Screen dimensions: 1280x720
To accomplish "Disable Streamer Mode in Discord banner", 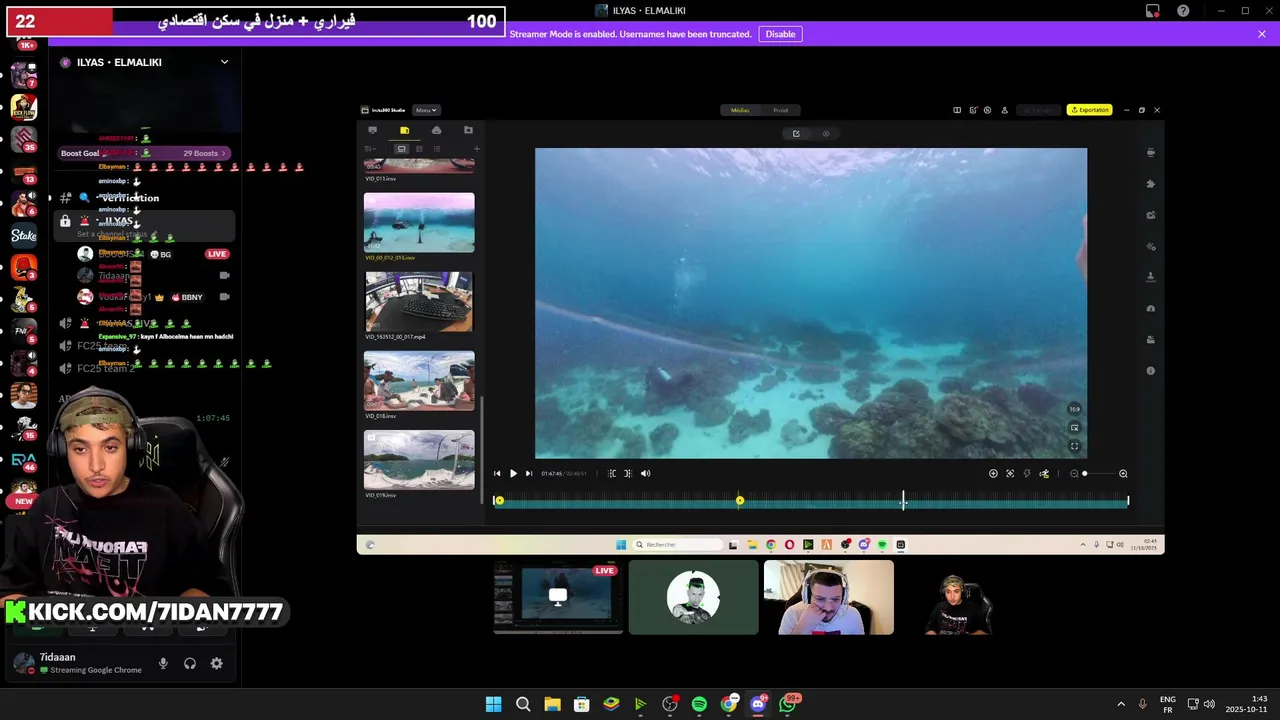I will (780, 34).
